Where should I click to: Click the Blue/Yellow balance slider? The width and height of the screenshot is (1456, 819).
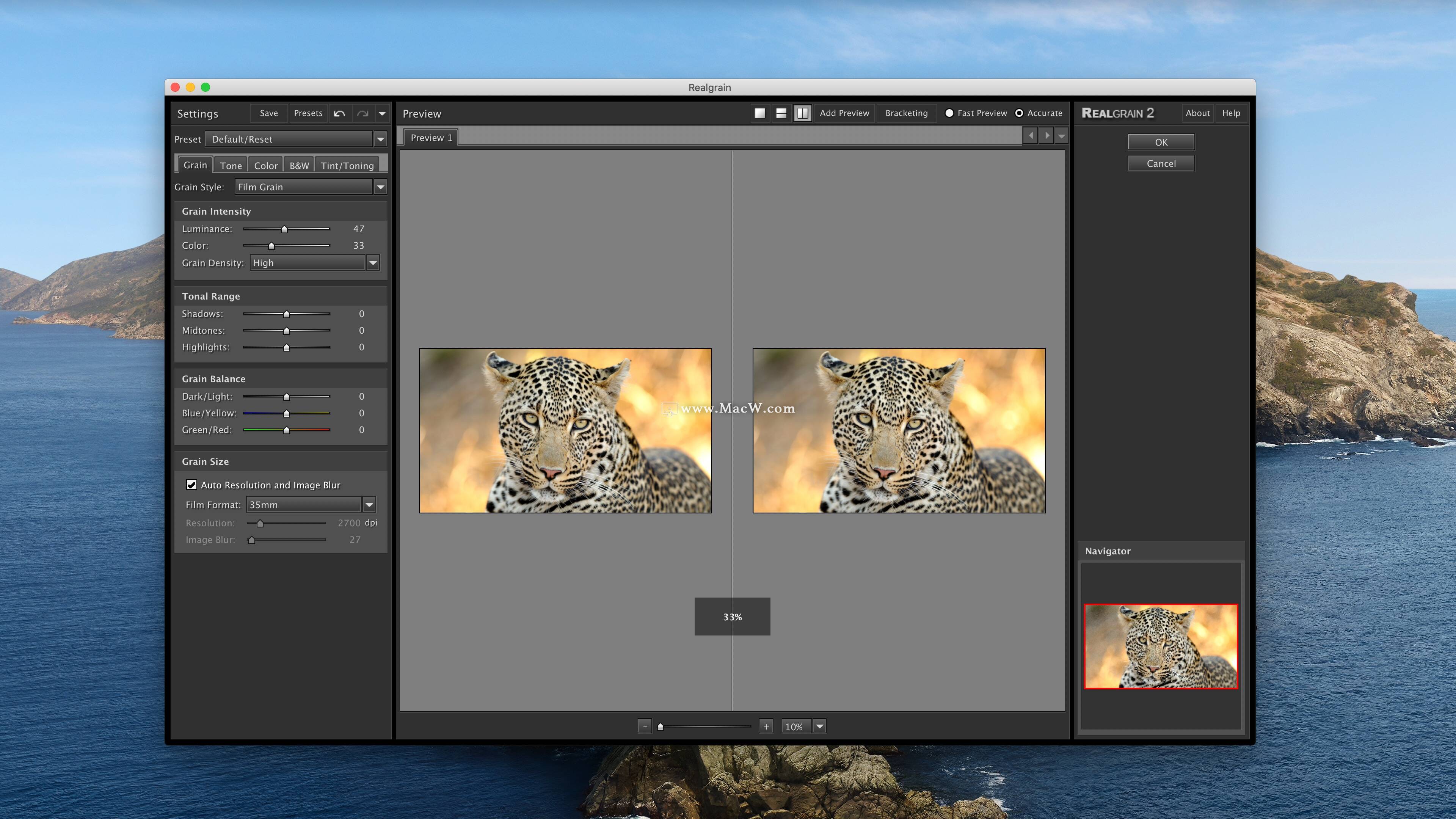click(x=287, y=414)
